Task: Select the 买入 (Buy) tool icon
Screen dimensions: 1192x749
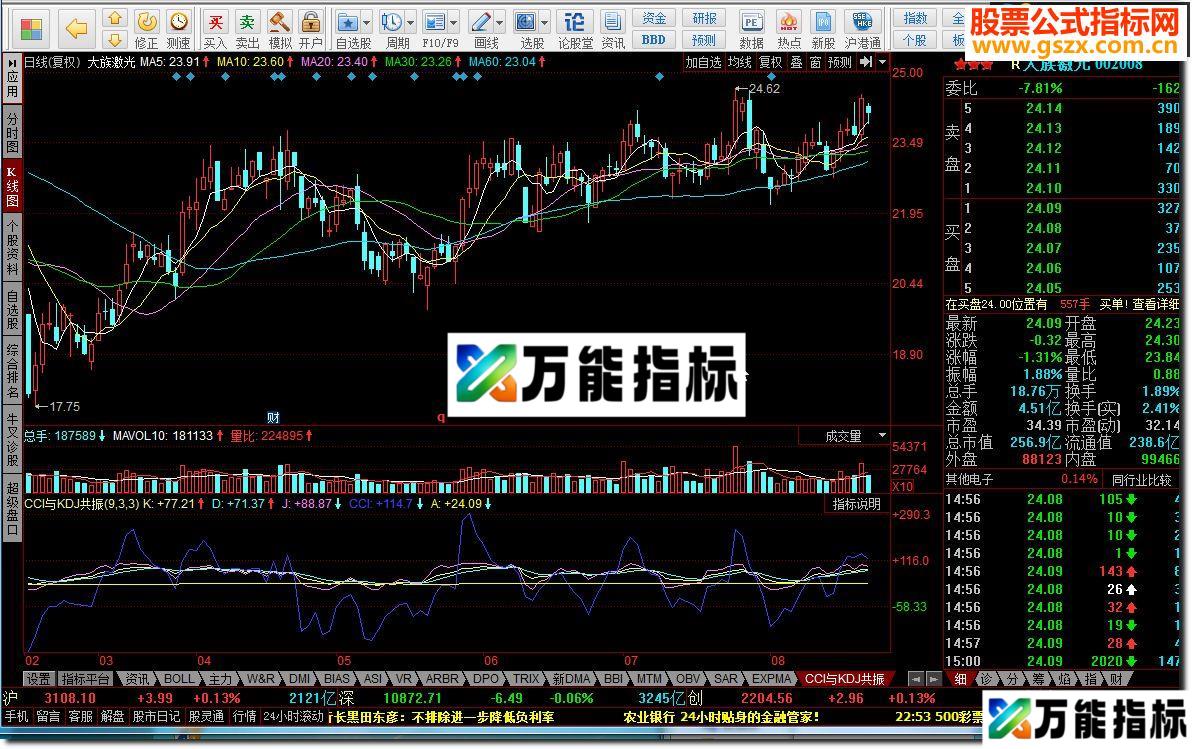Action: (x=218, y=23)
